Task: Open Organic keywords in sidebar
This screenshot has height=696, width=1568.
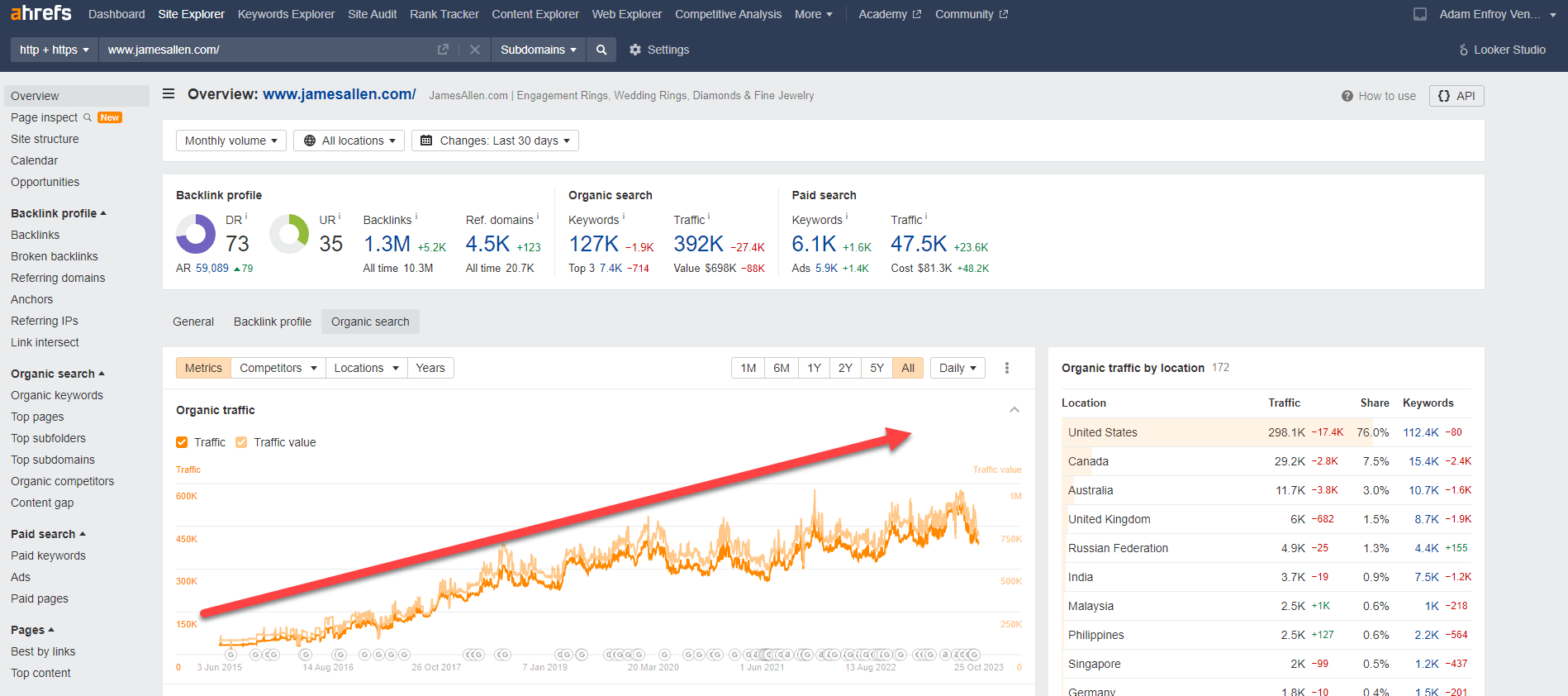Action: pyautogui.click(x=57, y=395)
